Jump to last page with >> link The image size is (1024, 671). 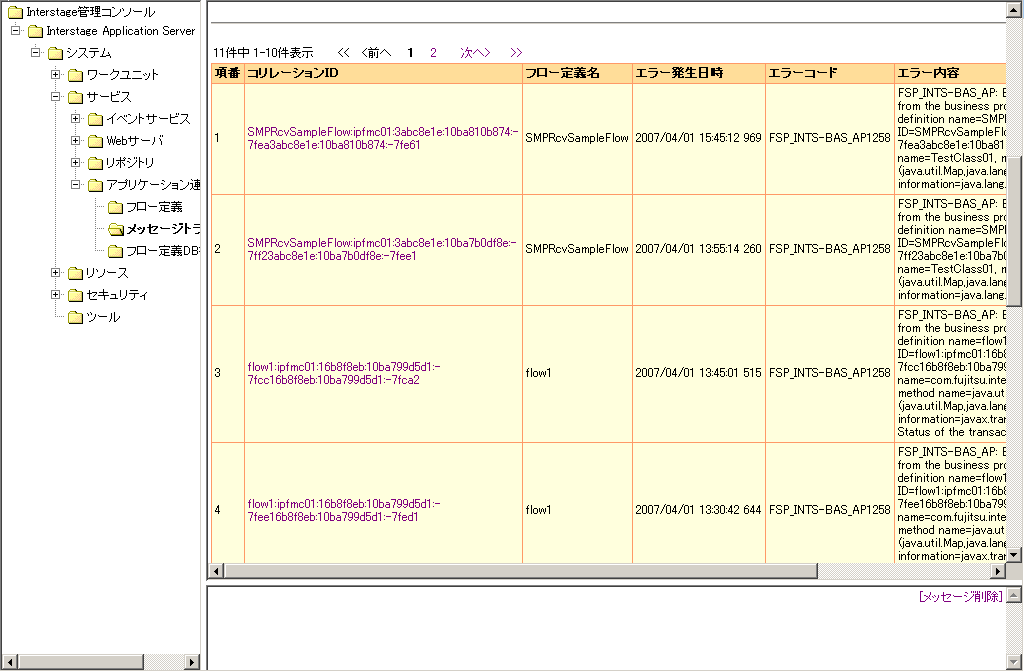[x=516, y=52]
